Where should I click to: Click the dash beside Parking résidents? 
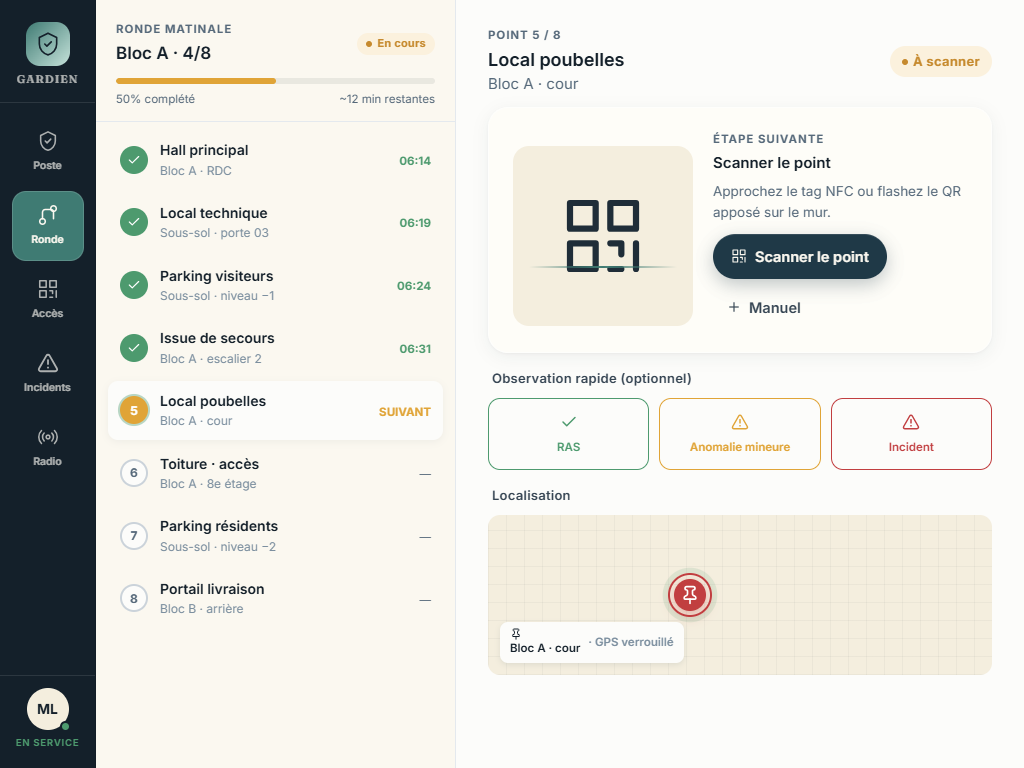click(x=425, y=537)
